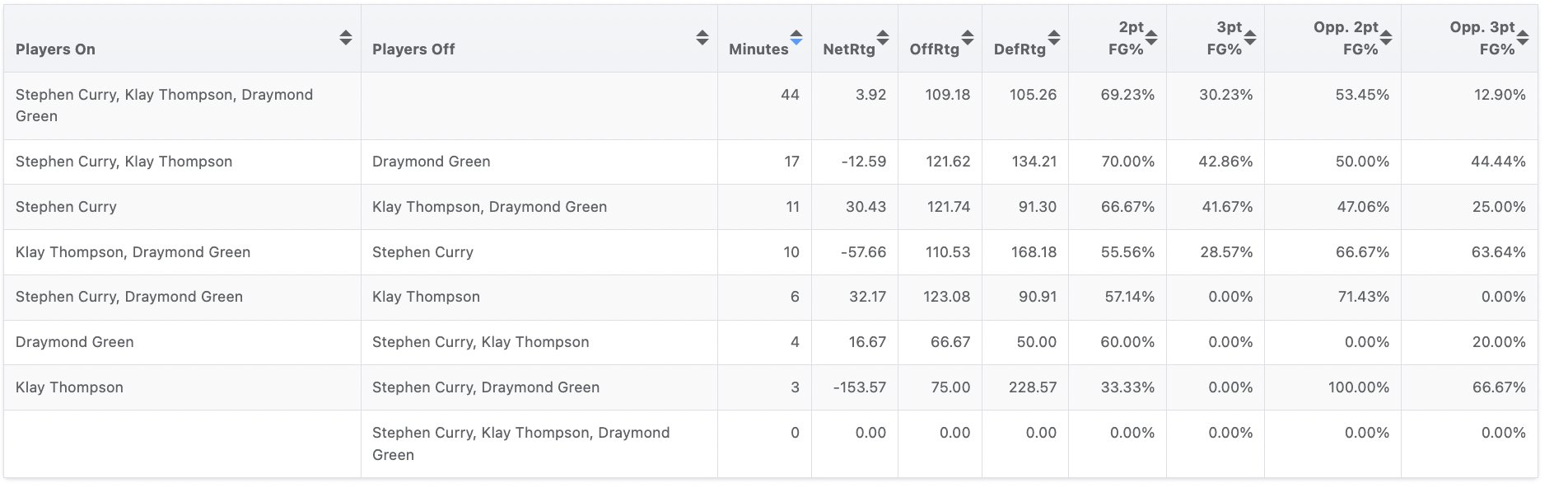Viewport: 1568px width, 488px height.
Task: Click the 17 minutes value
Action: pyautogui.click(x=791, y=162)
